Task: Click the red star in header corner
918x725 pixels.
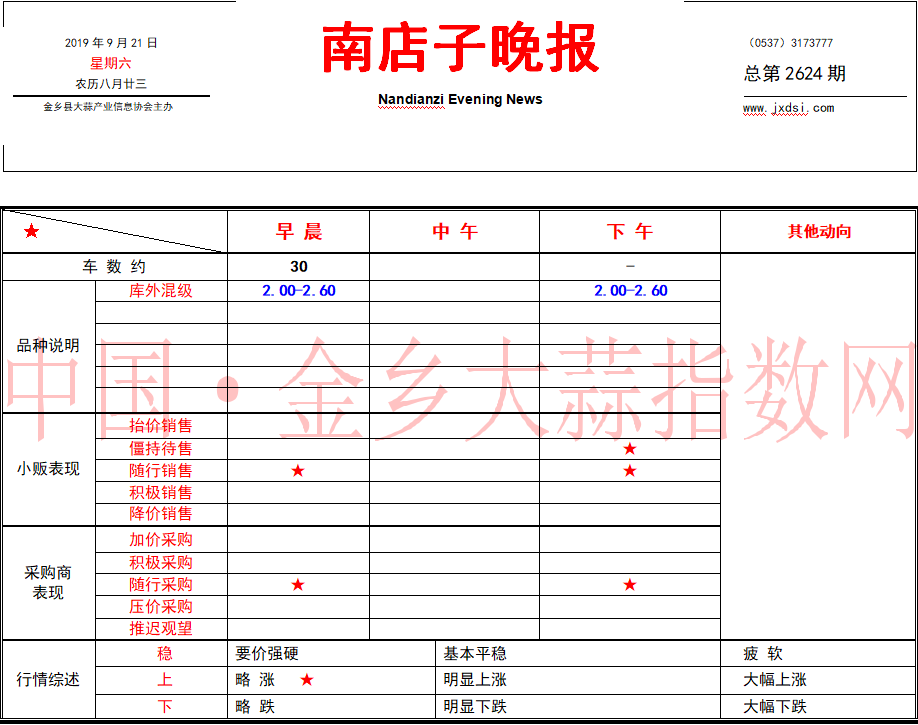Action: (32, 231)
